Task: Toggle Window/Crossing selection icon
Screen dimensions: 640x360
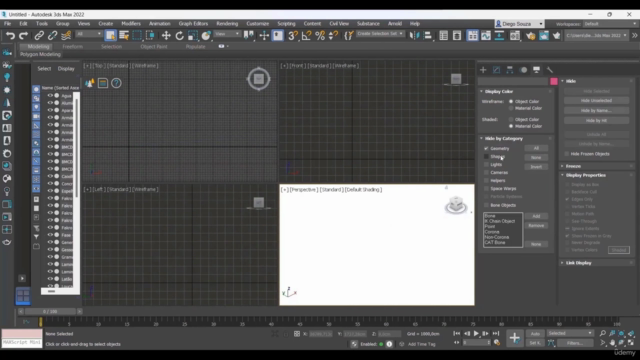Action: click(x=150, y=36)
